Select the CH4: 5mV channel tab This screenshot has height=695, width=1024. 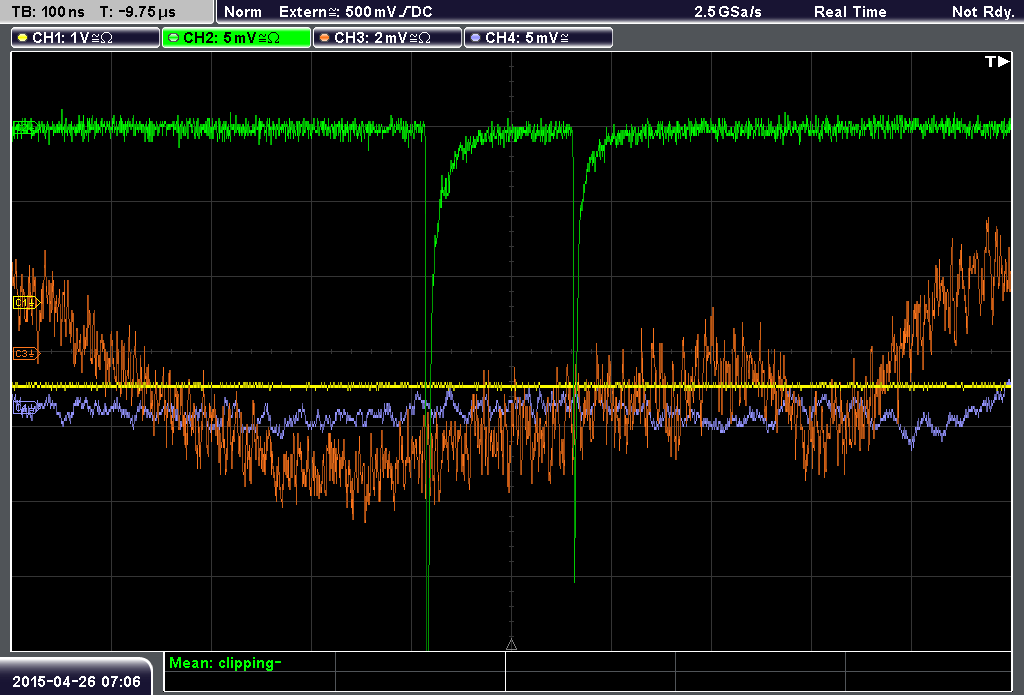coord(538,38)
